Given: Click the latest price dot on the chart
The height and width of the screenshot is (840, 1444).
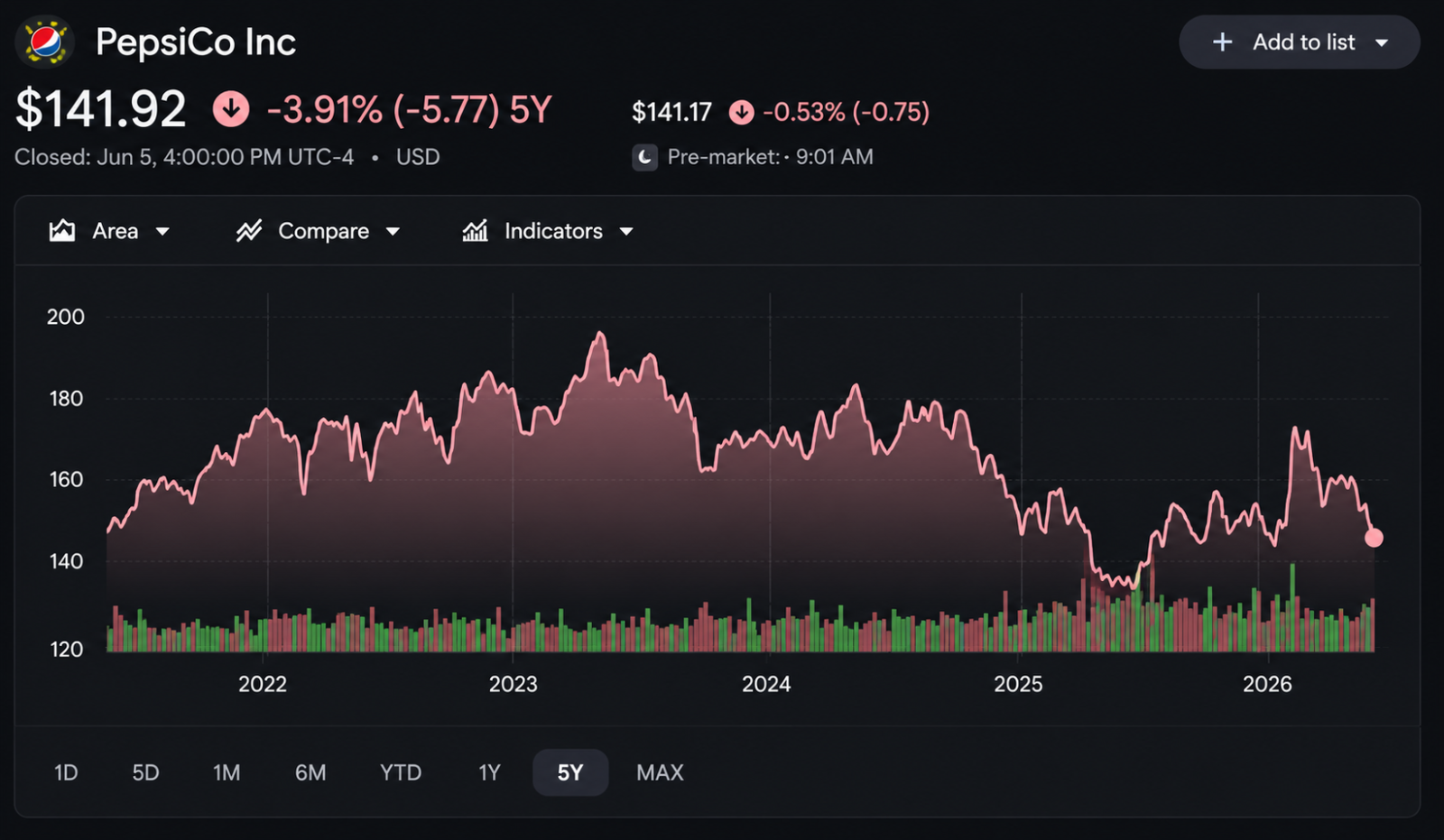Looking at the screenshot, I should click(1374, 538).
